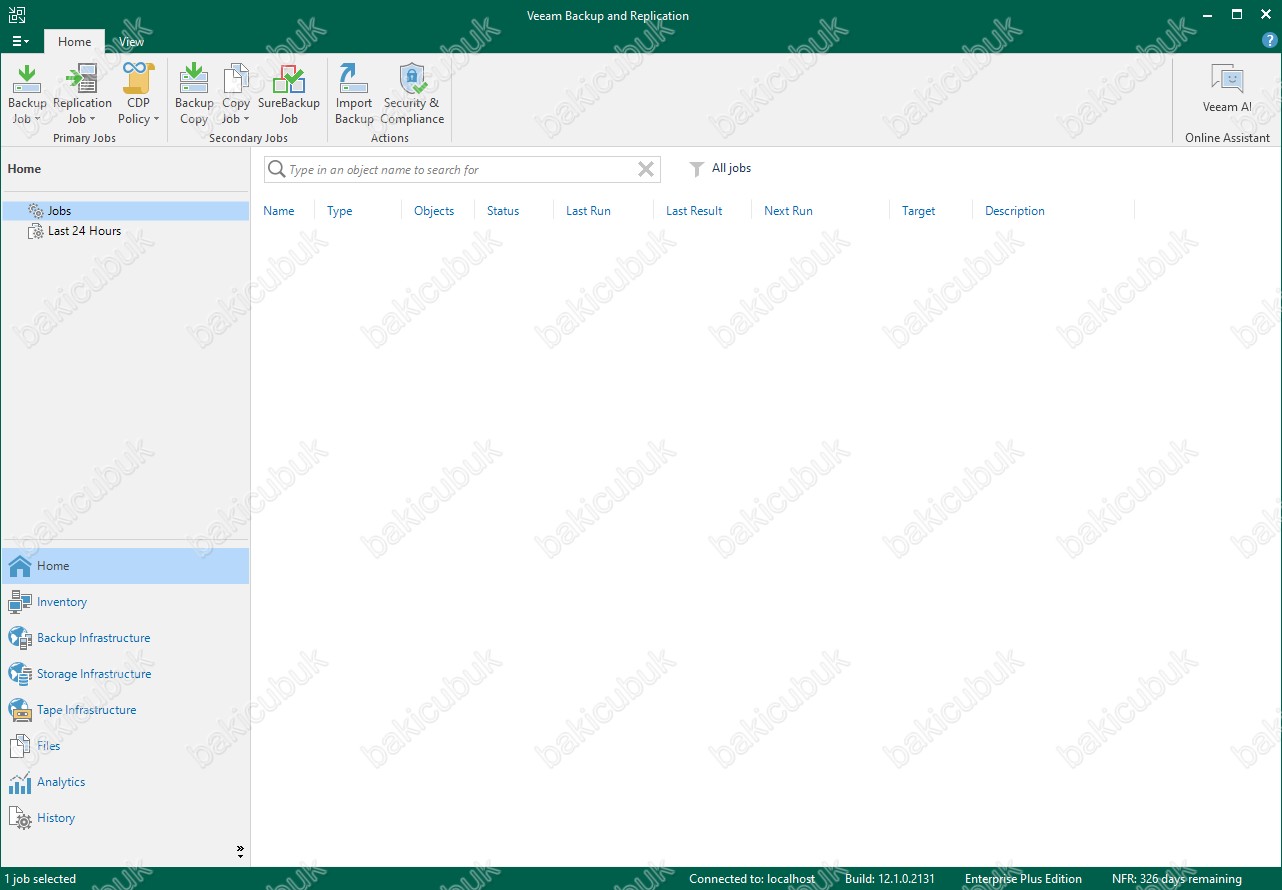Image resolution: width=1282 pixels, height=890 pixels.
Task: Click the magnifier search icon
Action: pos(276,170)
